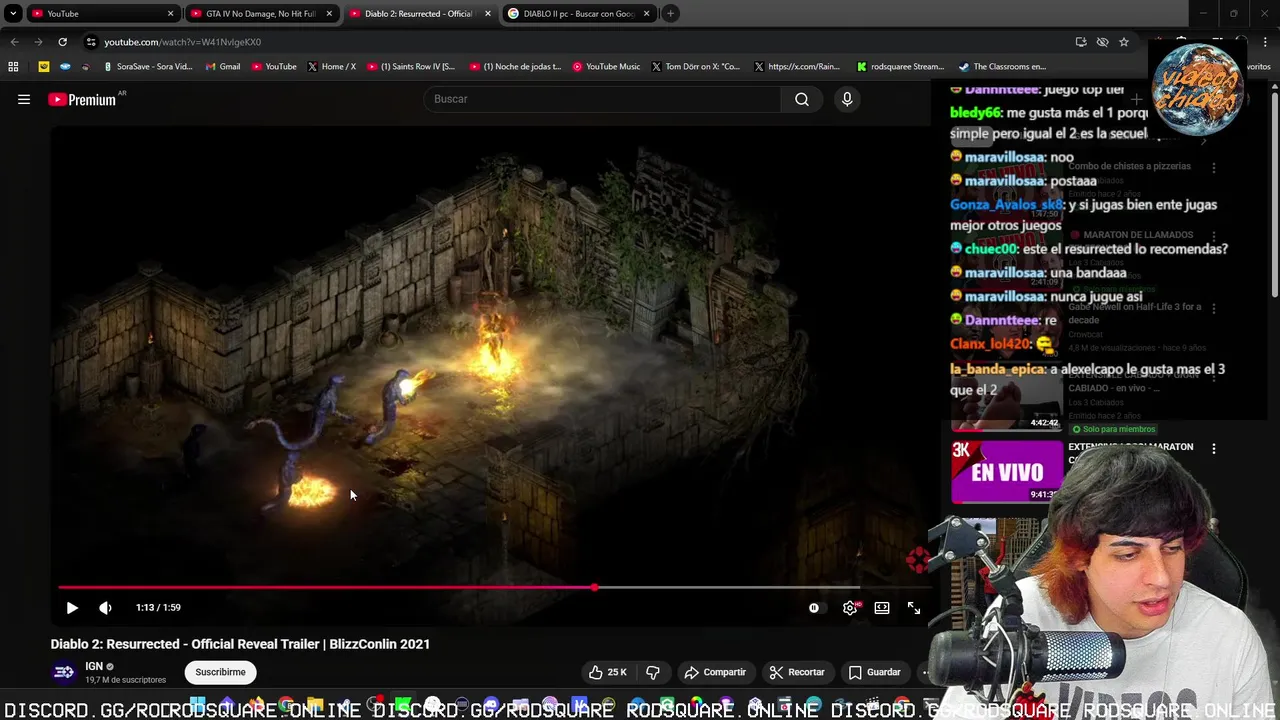1280x720 pixels.
Task: Close the GTA IV No Damage tab
Action: point(329,14)
